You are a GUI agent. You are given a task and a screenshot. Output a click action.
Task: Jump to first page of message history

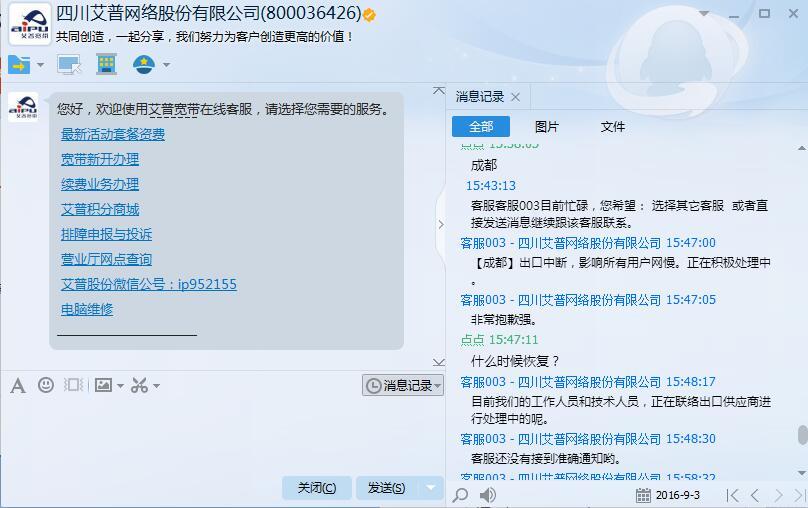pyautogui.click(x=732, y=495)
